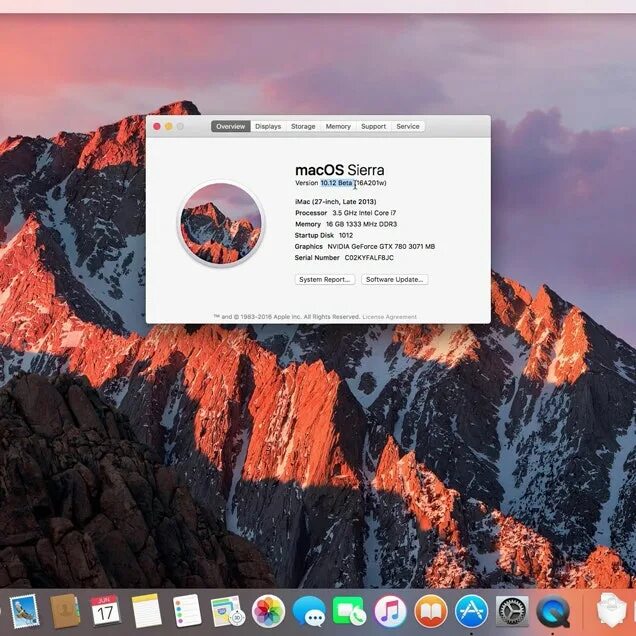
Task: Open iTunes in the Dock
Action: (x=390, y=611)
